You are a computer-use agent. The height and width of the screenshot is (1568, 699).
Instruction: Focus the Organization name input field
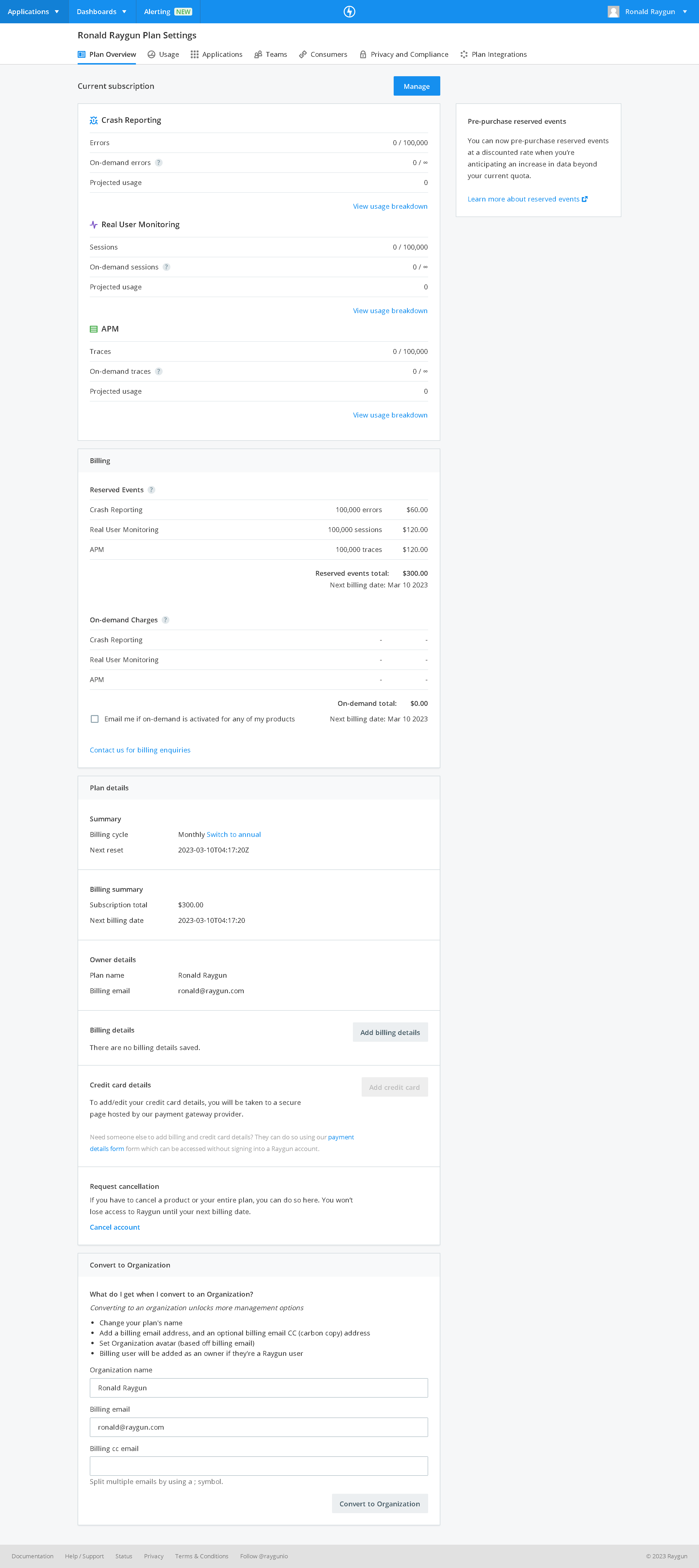tap(259, 1388)
